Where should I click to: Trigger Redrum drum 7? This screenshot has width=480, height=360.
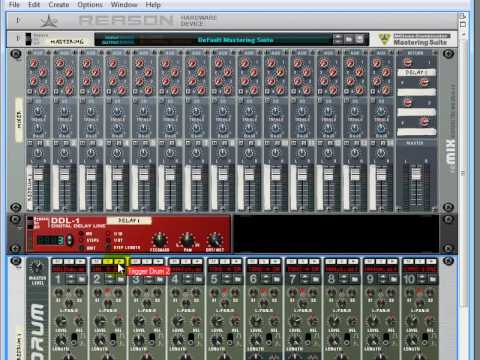click(314, 261)
